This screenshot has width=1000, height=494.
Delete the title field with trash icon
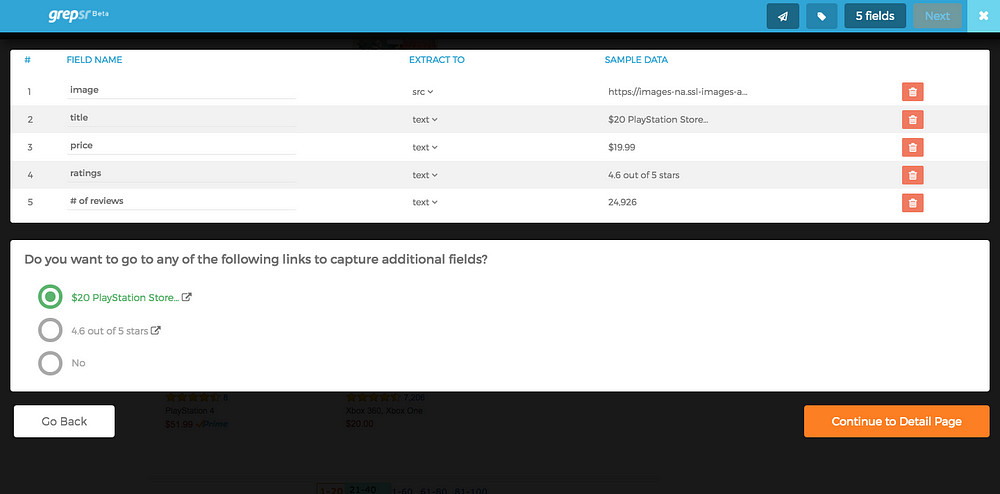click(x=913, y=119)
